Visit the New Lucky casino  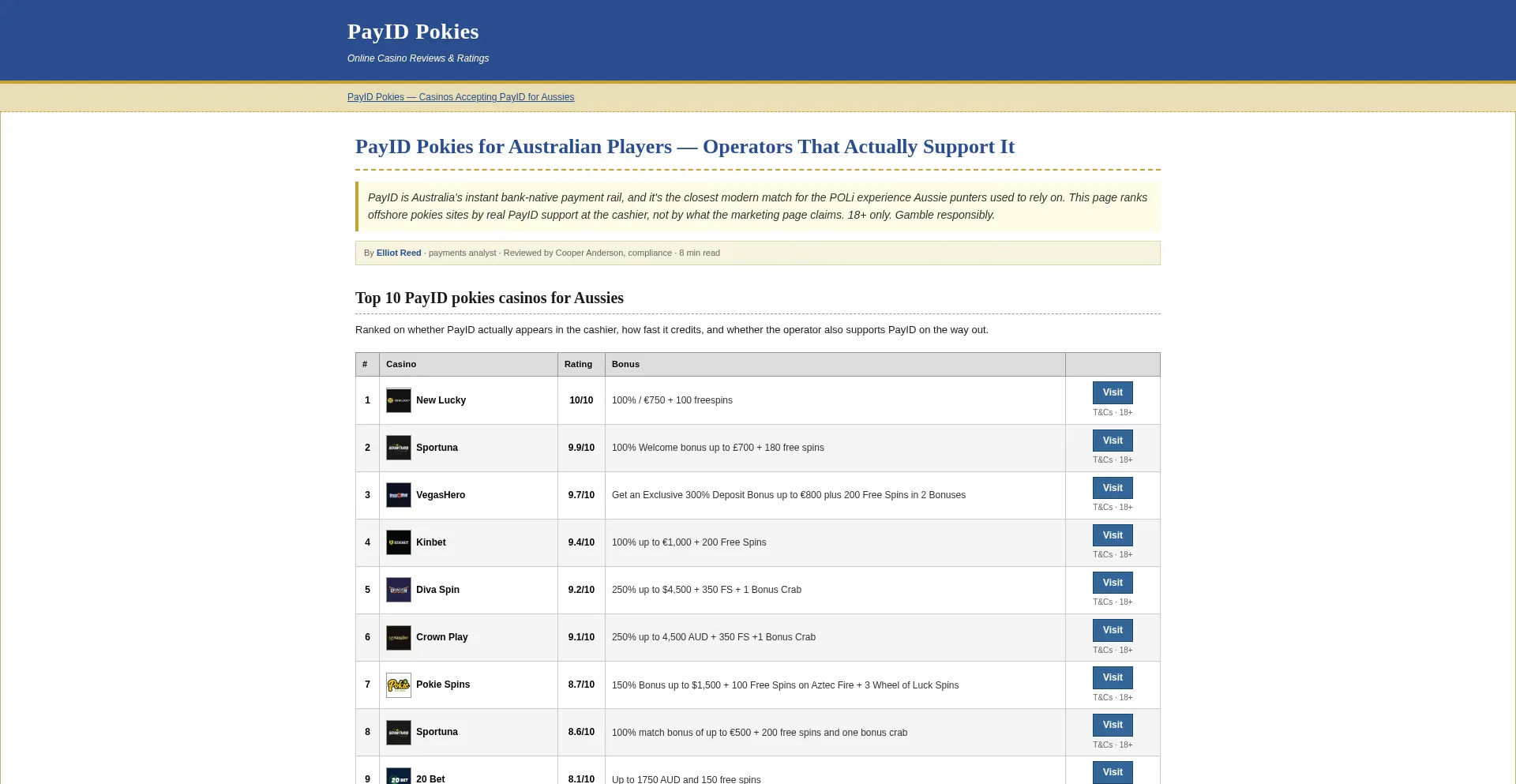click(x=1113, y=392)
